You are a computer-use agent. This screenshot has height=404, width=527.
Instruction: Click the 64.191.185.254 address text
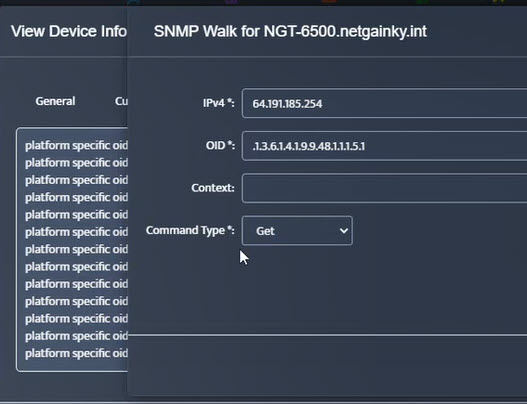287,104
